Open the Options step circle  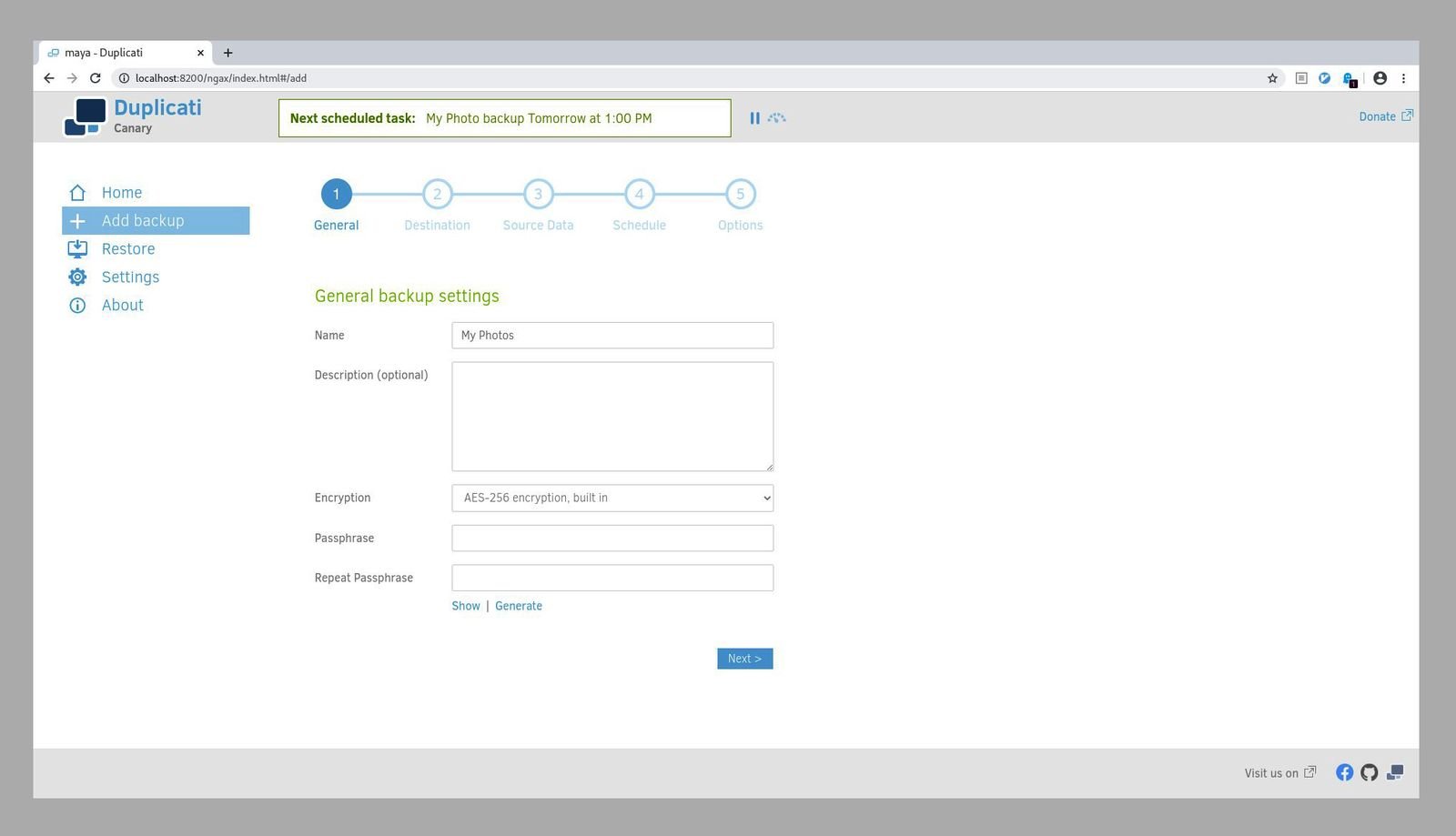(740, 194)
